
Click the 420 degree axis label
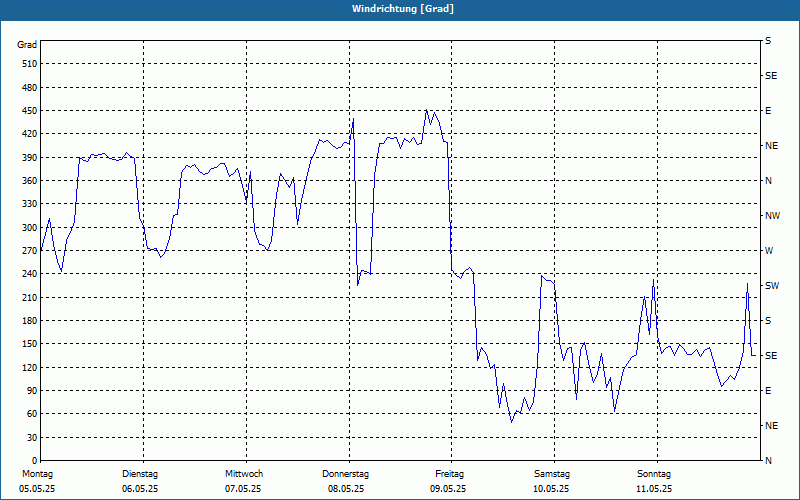coord(30,134)
